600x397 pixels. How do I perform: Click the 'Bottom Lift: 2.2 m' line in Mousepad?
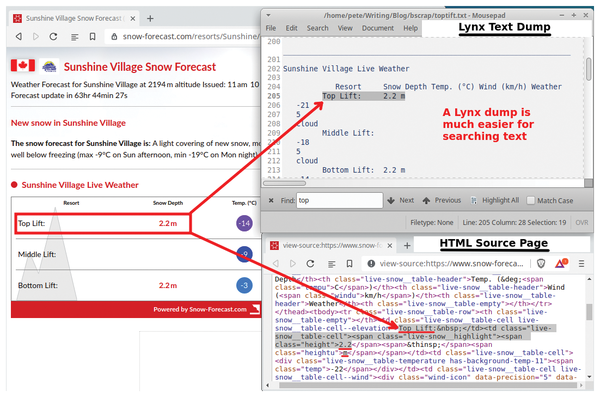click(363, 170)
